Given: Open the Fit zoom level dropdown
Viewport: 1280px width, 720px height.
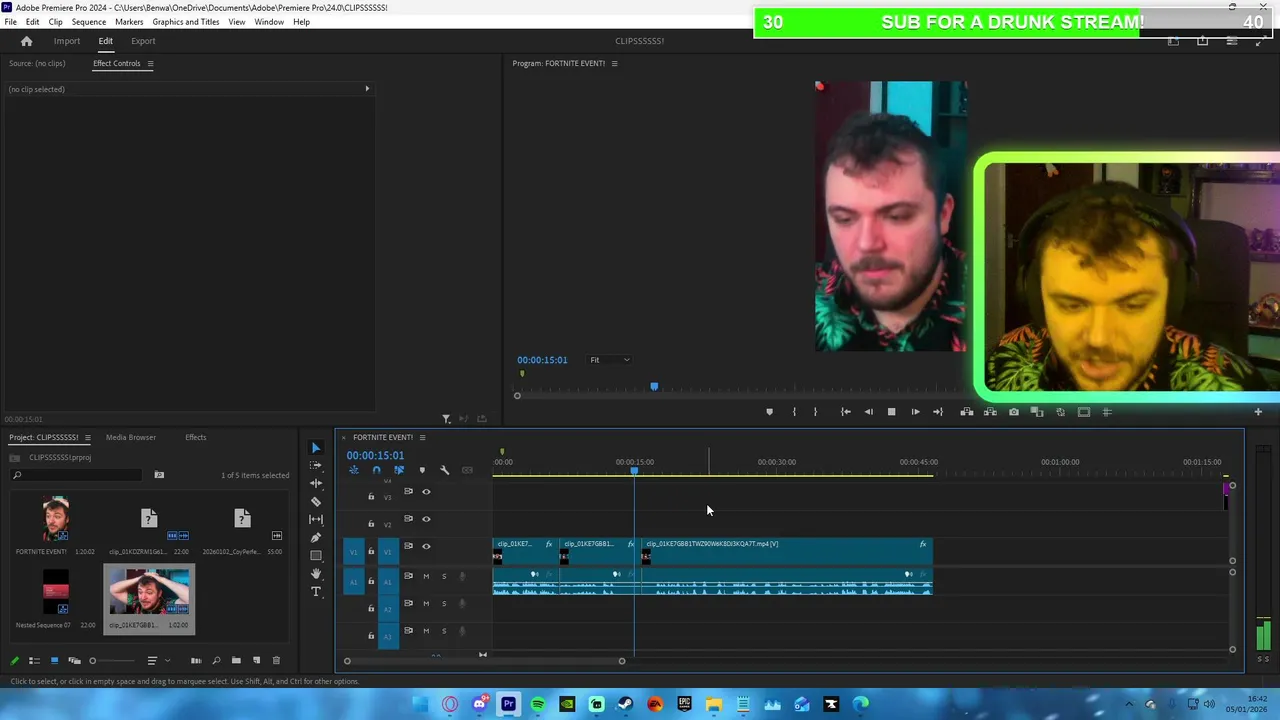Looking at the screenshot, I should (x=609, y=360).
